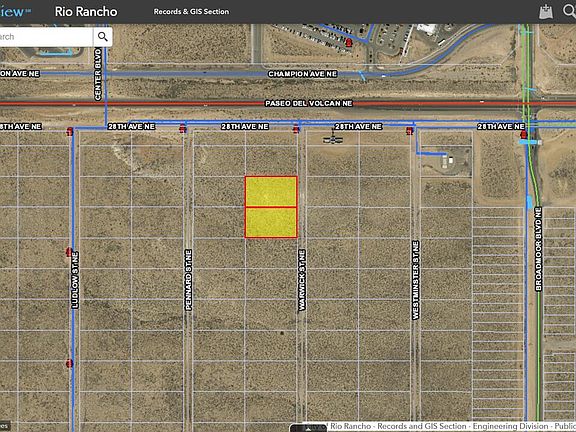Image resolution: width=576 pixels, height=432 pixels.
Task: Select the lower yellow highlighted parcel
Action: point(271,223)
